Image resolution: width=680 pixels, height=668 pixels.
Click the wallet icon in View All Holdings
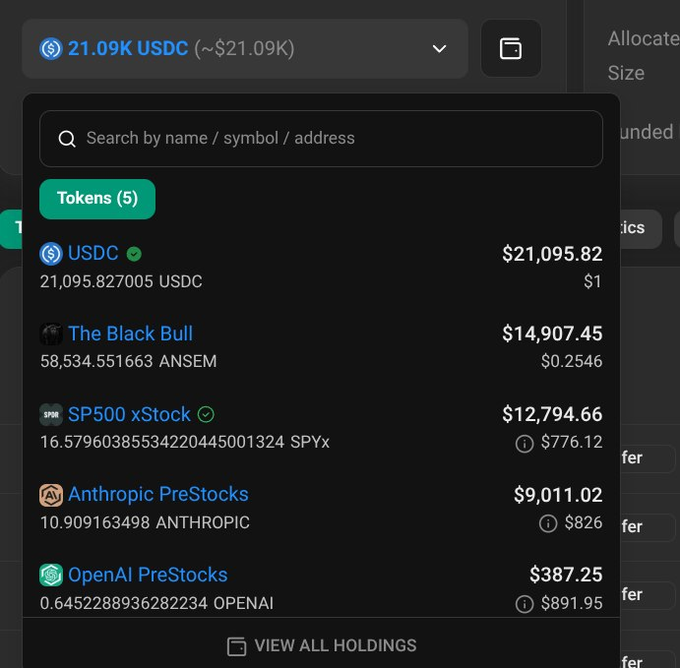(236, 646)
